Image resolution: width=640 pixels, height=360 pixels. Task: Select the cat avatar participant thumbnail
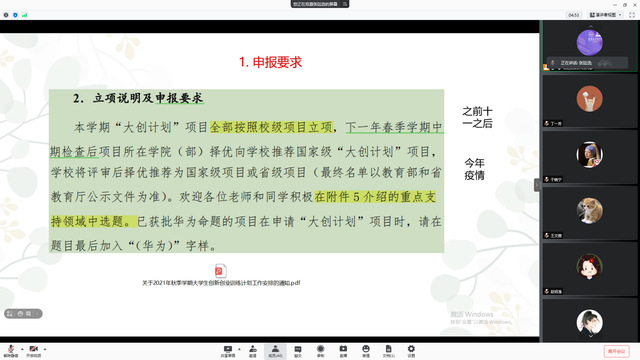pos(589,211)
